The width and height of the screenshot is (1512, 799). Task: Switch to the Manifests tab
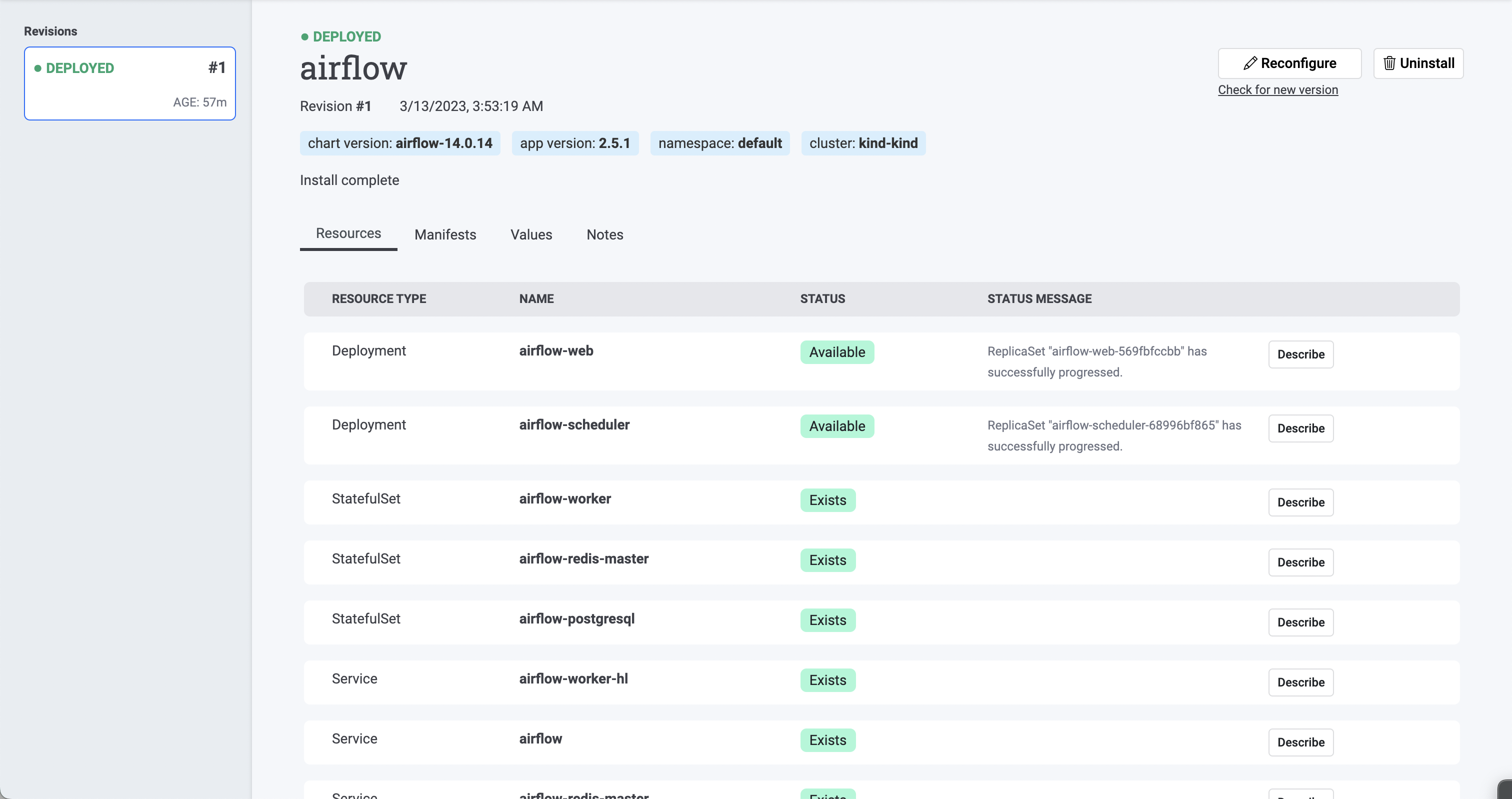445,234
